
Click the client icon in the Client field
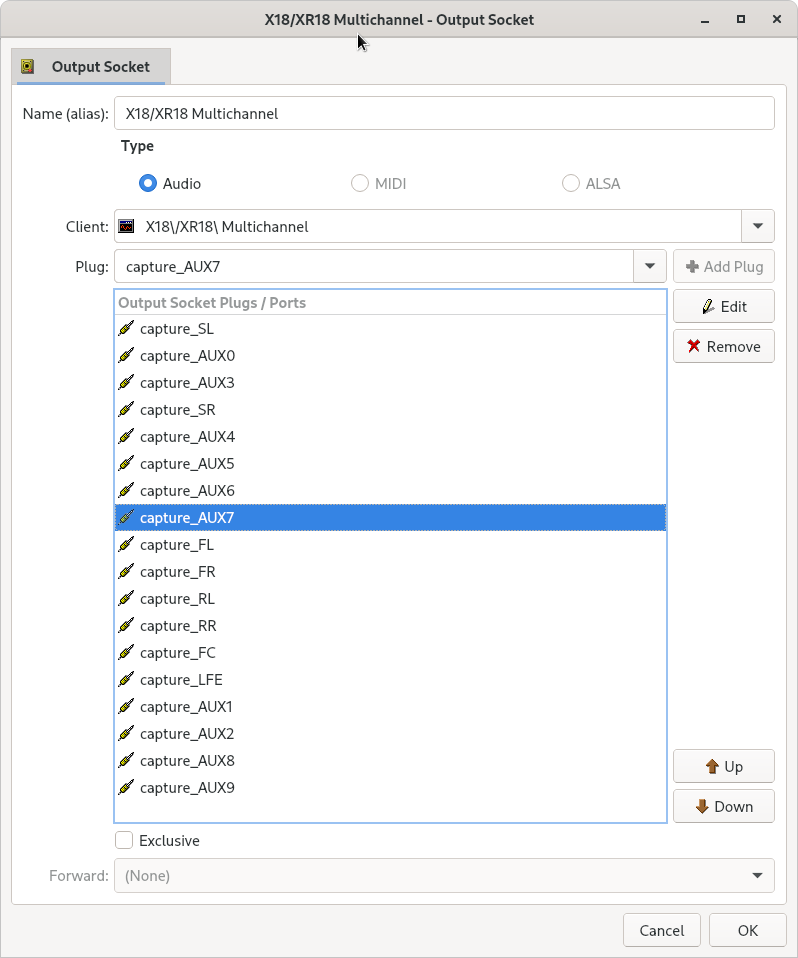(126, 227)
